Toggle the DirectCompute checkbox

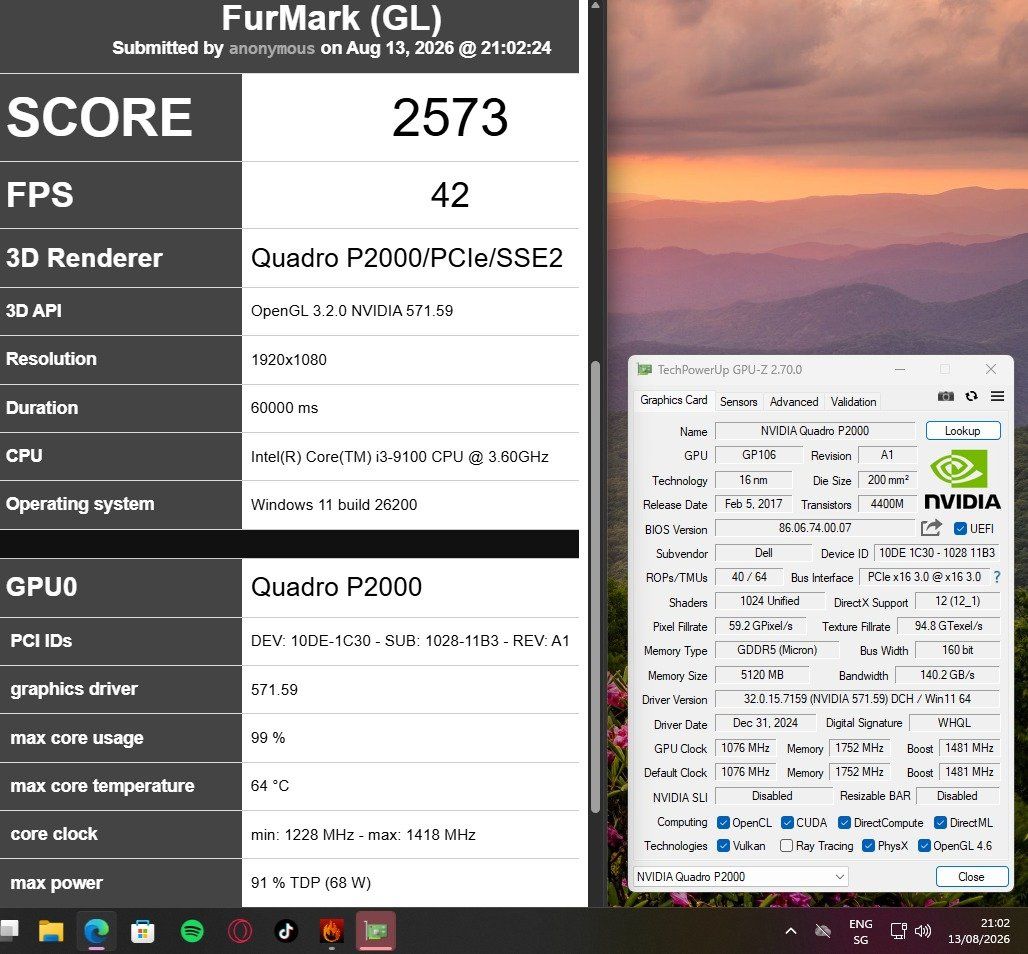[x=844, y=822]
